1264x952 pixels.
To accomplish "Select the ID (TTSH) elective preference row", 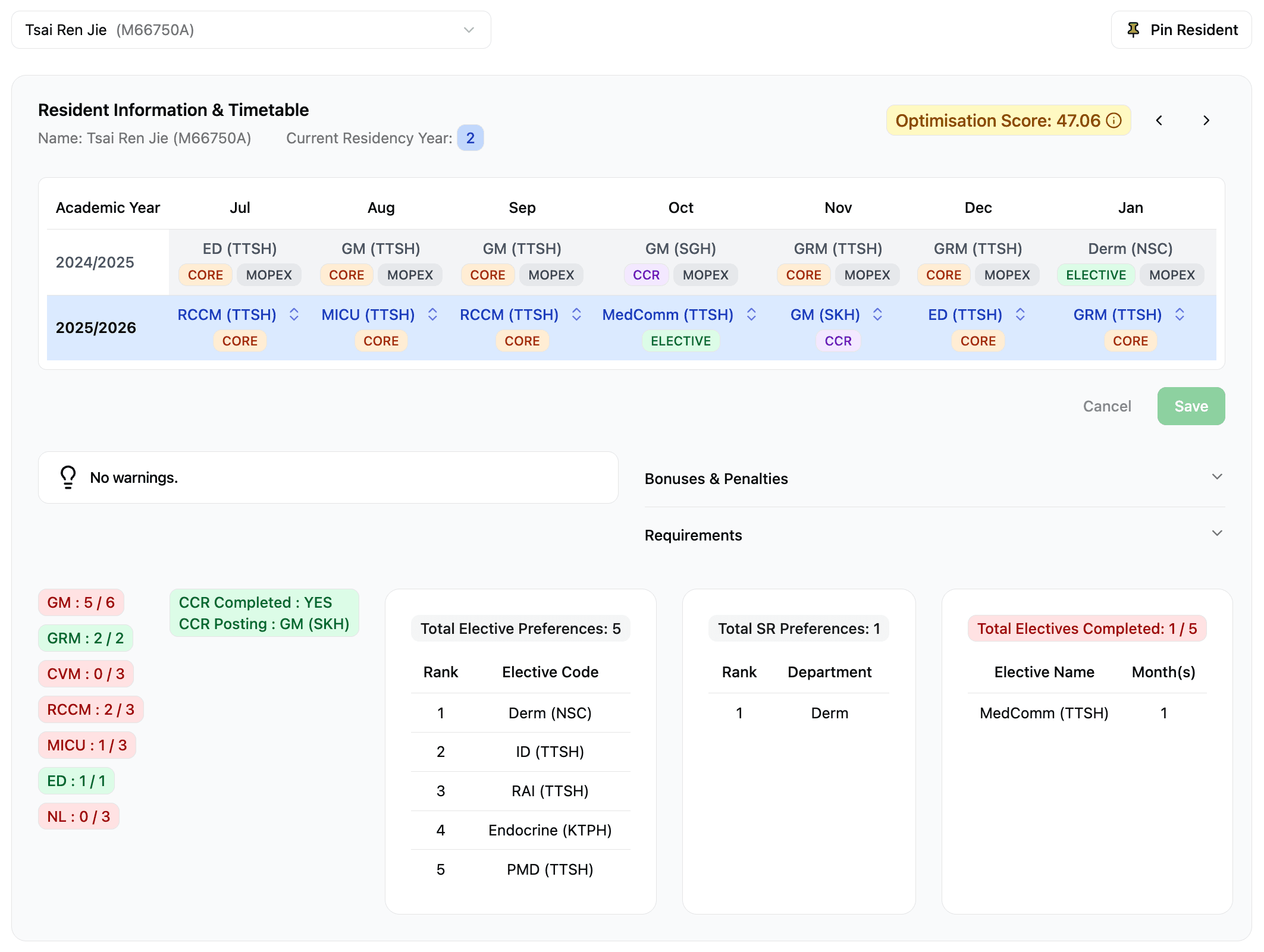I will [520, 752].
